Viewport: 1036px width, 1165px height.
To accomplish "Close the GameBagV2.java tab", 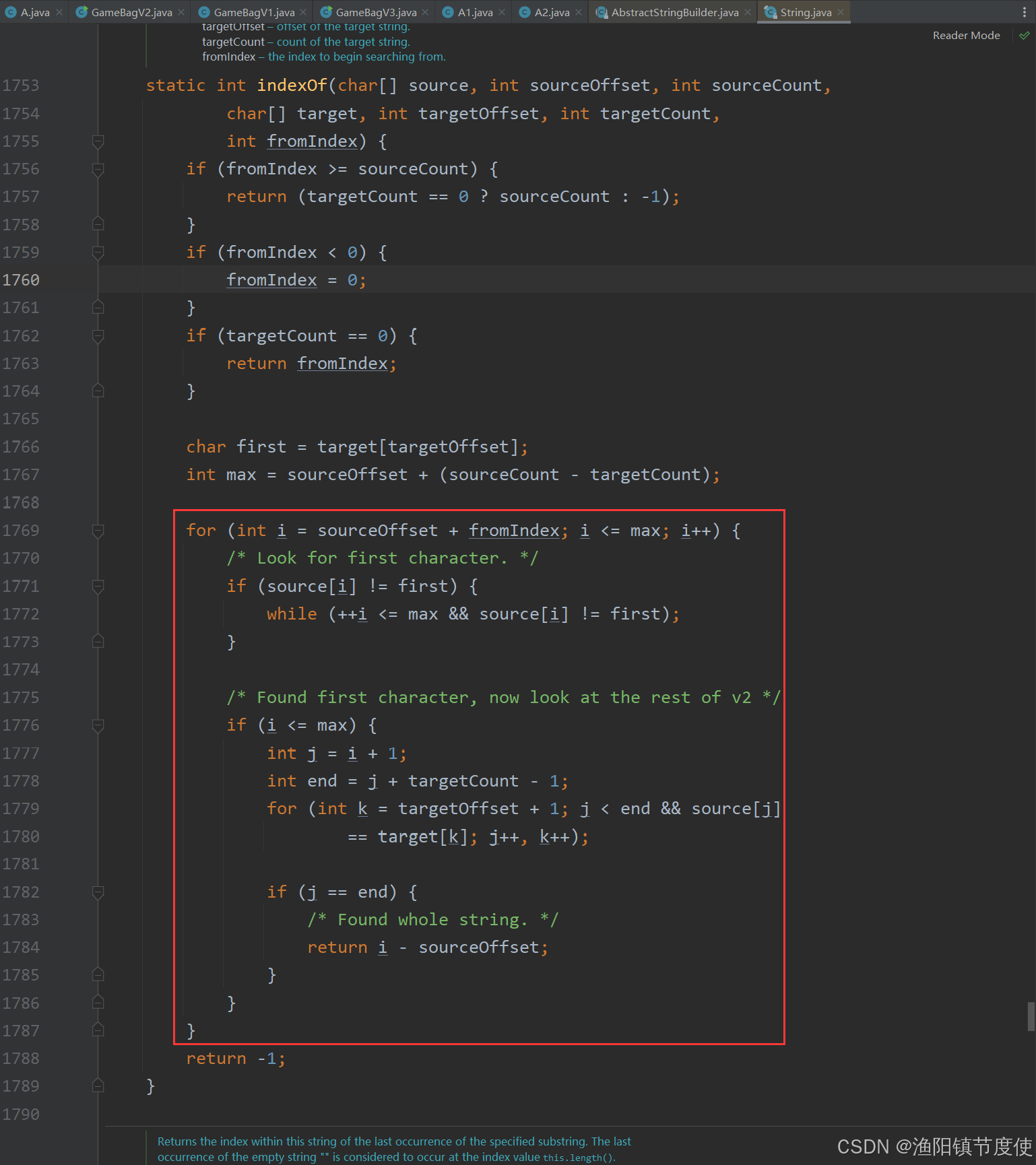I will (181, 12).
